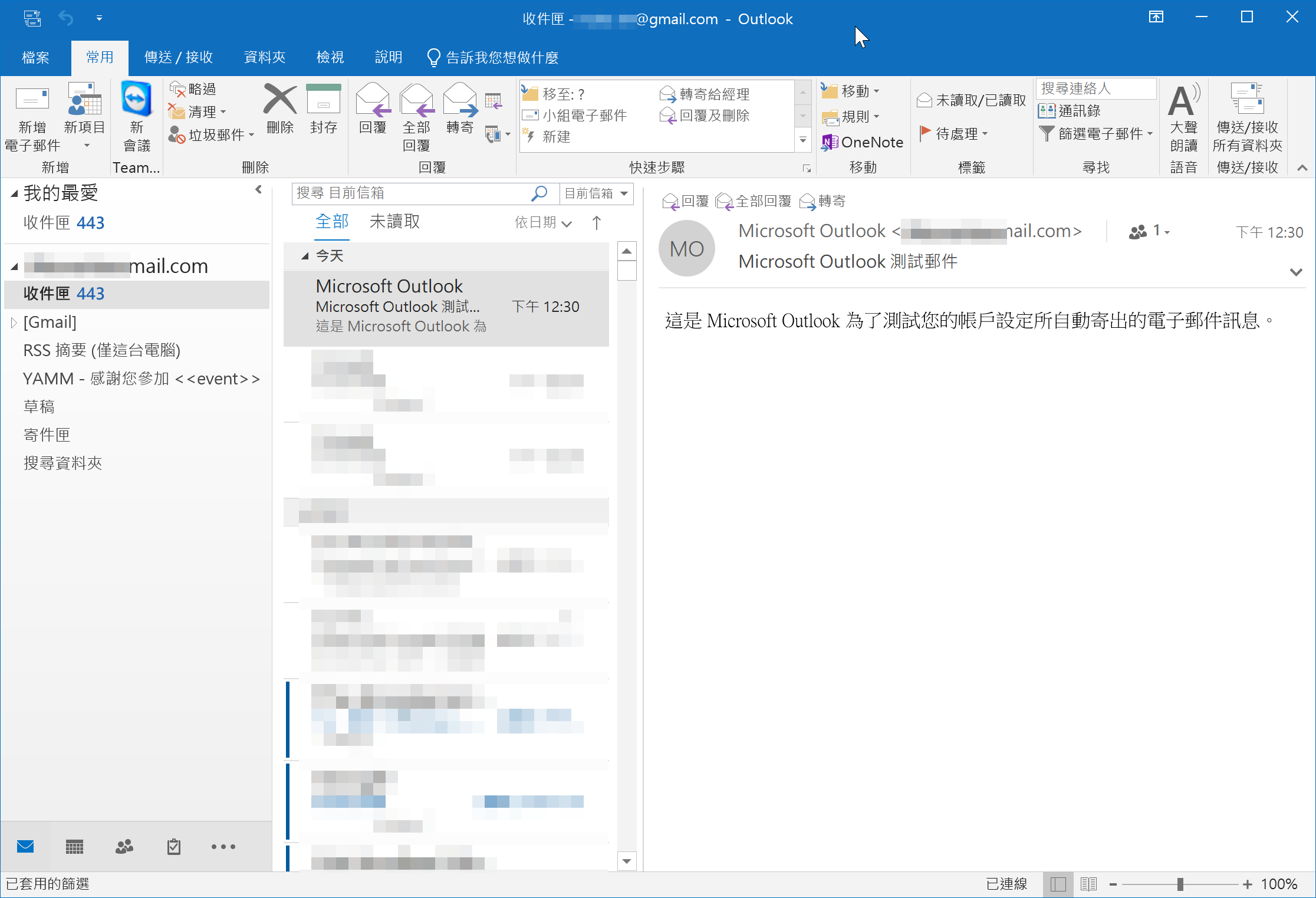
Task: Open the Junk mail dropdown
Action: [211, 134]
